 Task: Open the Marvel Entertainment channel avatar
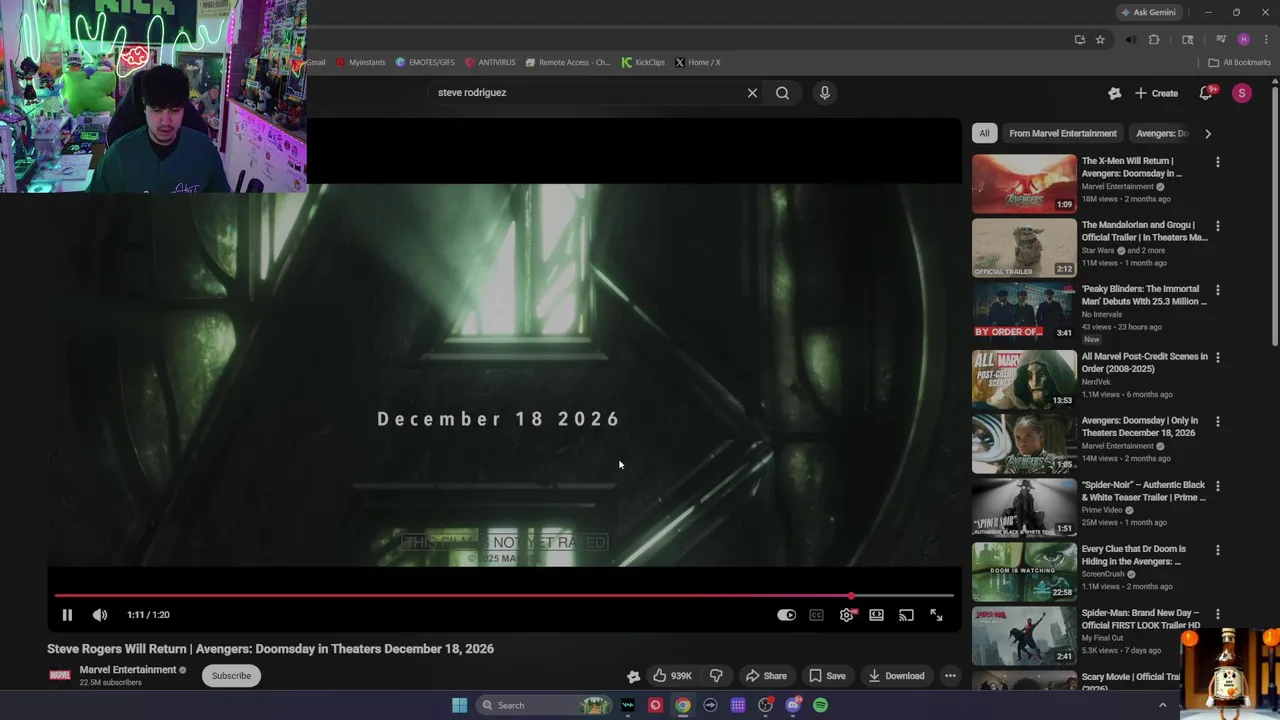click(60, 675)
